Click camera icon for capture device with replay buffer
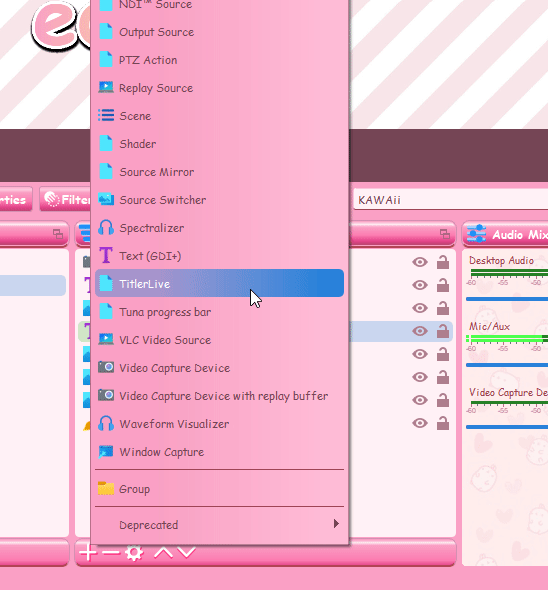548x590 pixels. tap(106, 395)
